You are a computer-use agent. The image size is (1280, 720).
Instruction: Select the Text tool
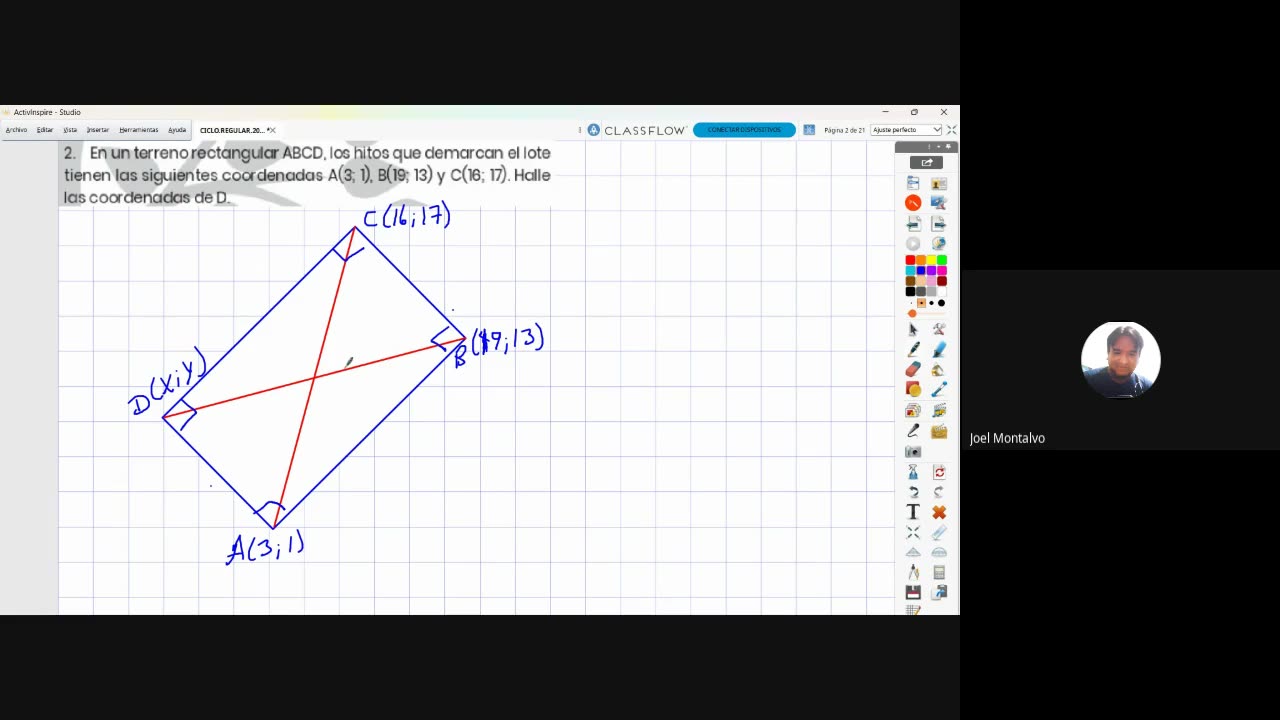[x=913, y=512]
